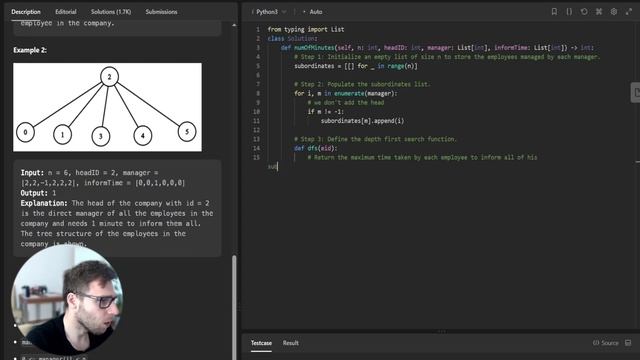Click the 'Example 2:' heading
Viewport: 640px width, 360px height.
(30, 50)
